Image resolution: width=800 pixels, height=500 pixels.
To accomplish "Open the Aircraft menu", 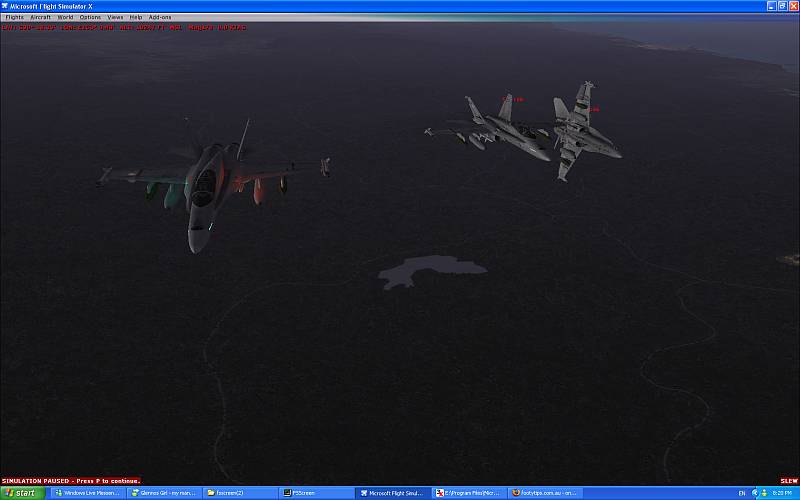I will click(40, 17).
